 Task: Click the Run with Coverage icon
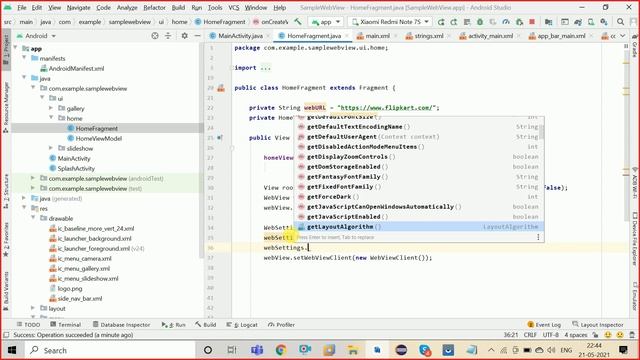tap(493, 22)
